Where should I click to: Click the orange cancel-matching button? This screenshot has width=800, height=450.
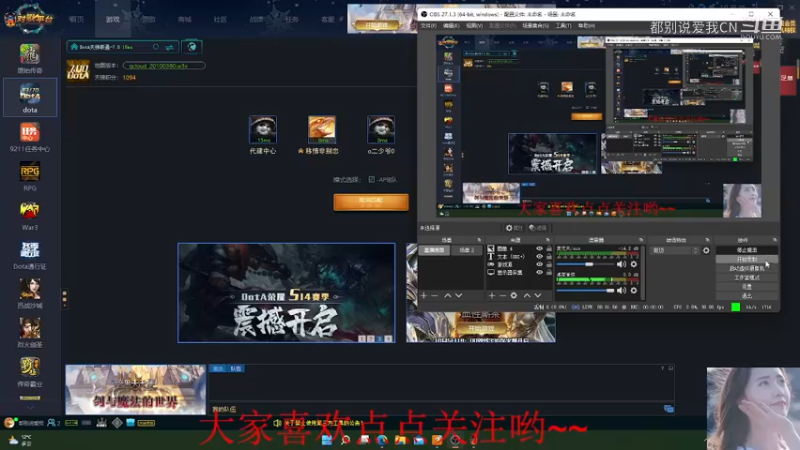click(371, 202)
